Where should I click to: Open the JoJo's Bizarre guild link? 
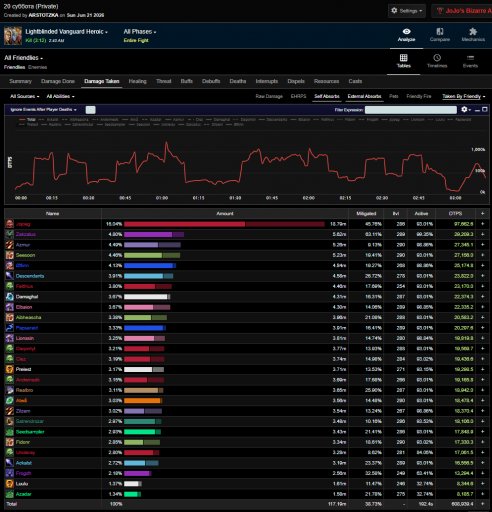click(x=465, y=11)
